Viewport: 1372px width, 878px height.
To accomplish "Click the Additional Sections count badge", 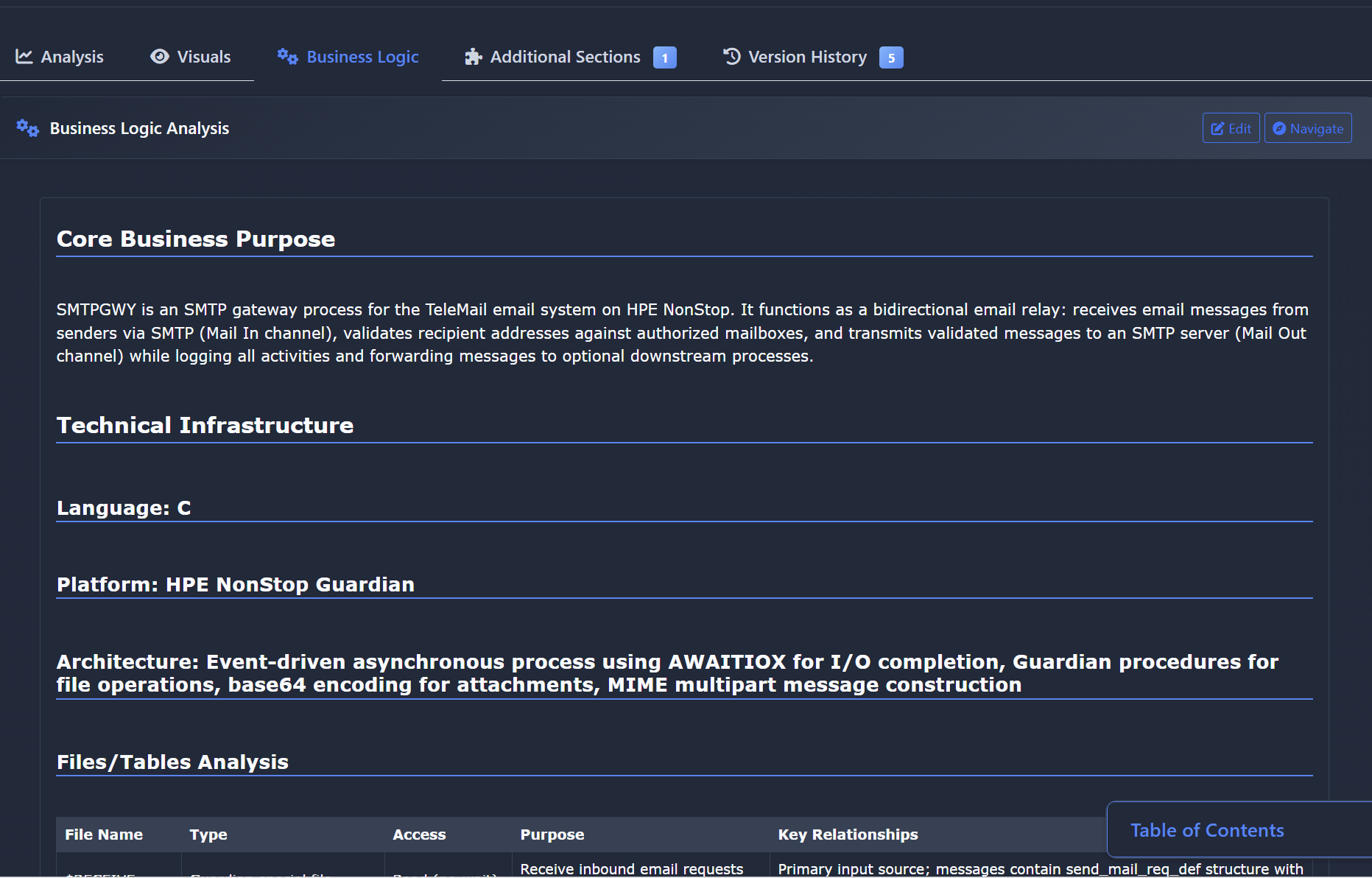I will pos(664,57).
